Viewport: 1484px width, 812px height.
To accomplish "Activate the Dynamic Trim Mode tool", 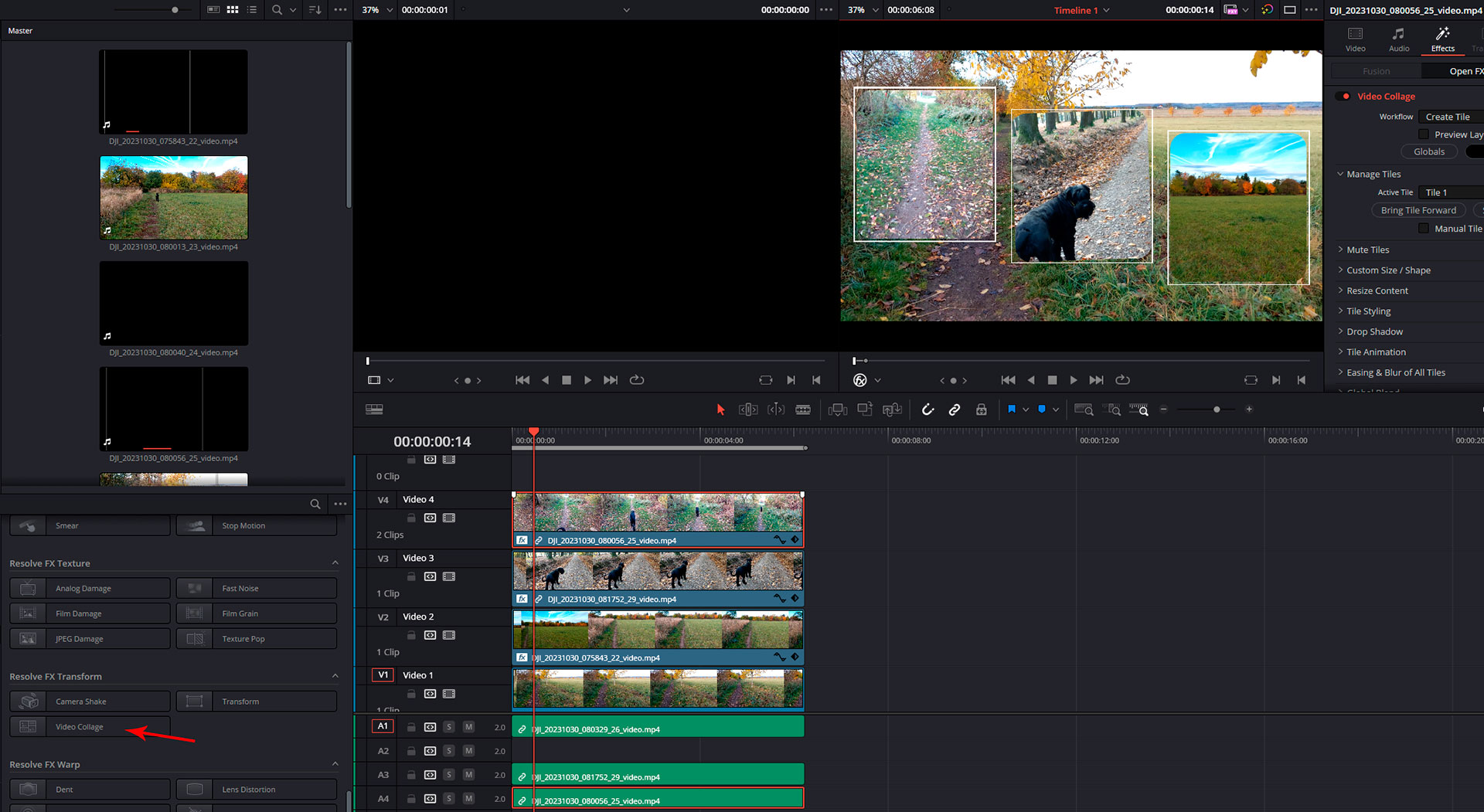I will pyautogui.click(x=776, y=409).
